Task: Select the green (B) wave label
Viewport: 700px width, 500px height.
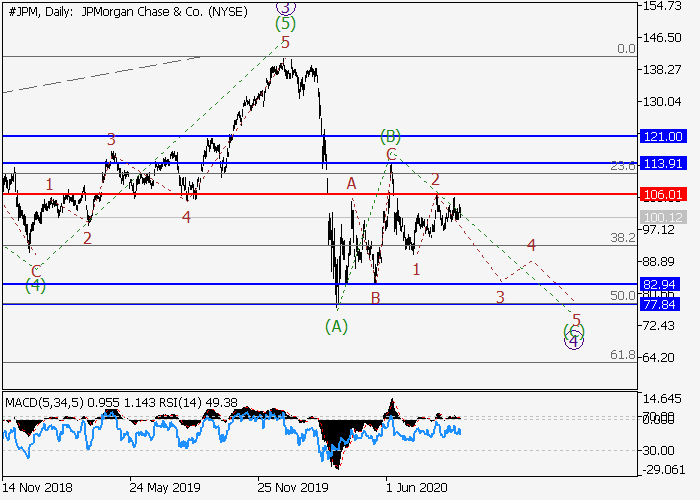Action: (x=390, y=135)
